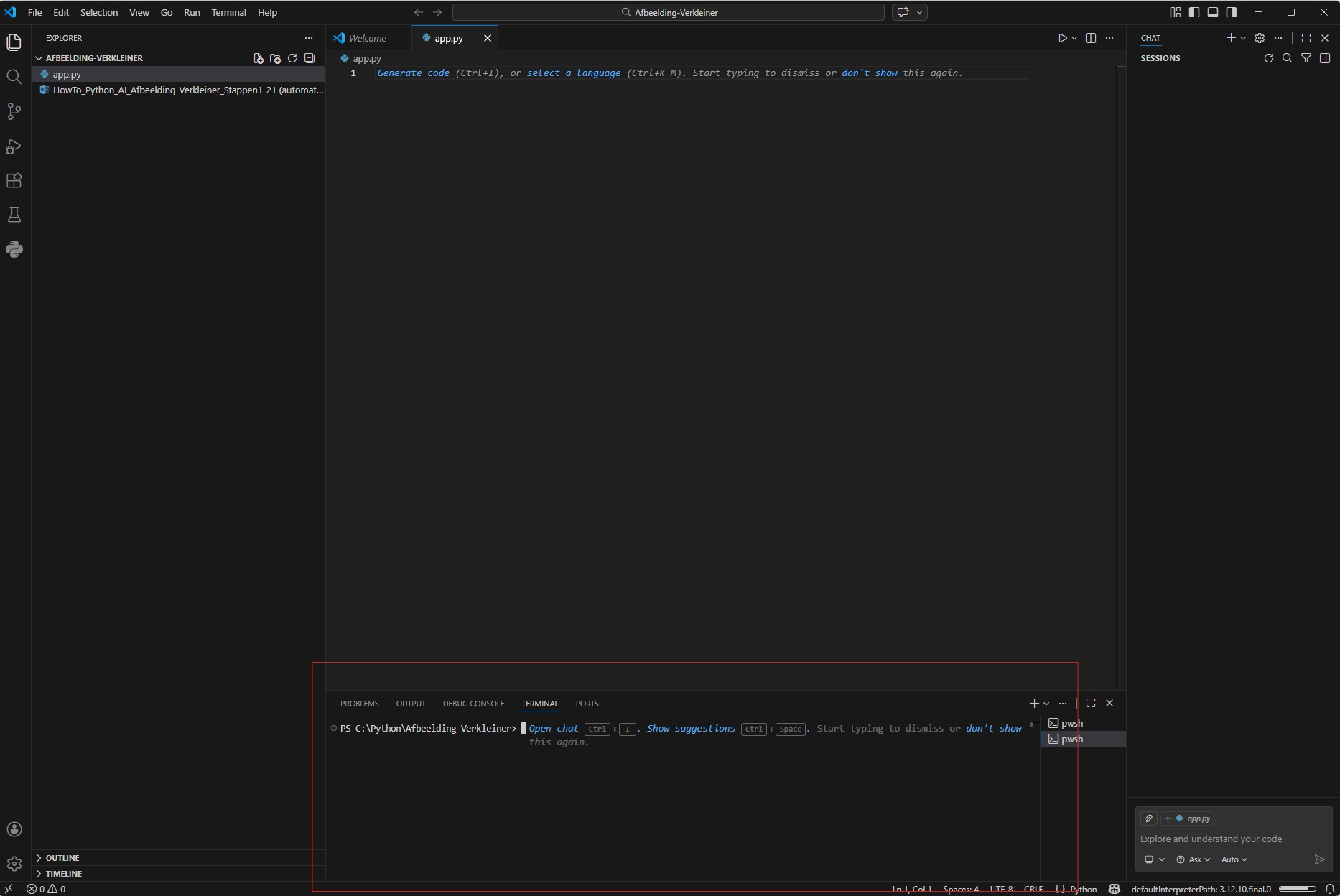Click the Run Python File play button
Image resolution: width=1340 pixels, height=896 pixels.
pos(1062,38)
